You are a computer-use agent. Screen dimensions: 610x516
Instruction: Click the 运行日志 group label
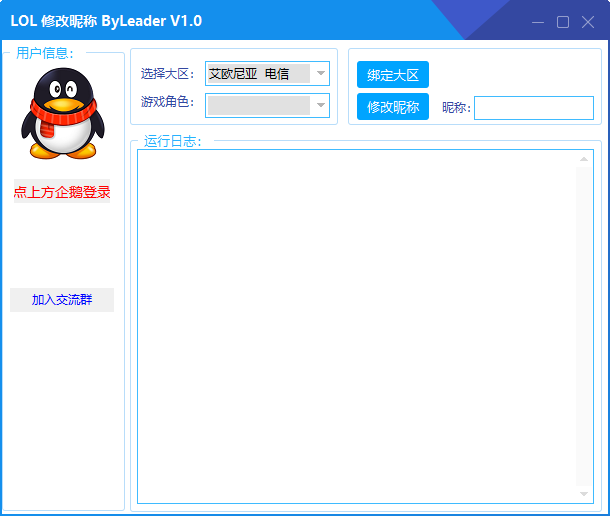coord(173,141)
